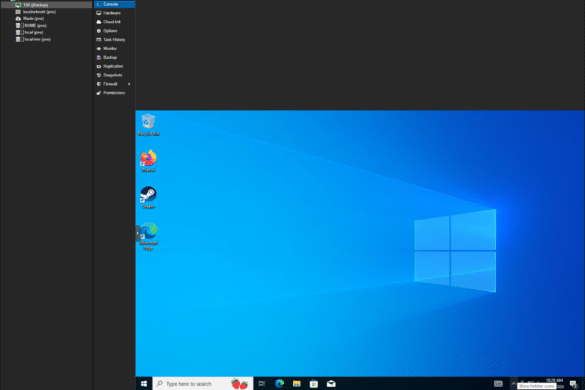This screenshot has width=585, height=390.
Task: Open the Mail app from taskbar
Action: click(x=331, y=384)
